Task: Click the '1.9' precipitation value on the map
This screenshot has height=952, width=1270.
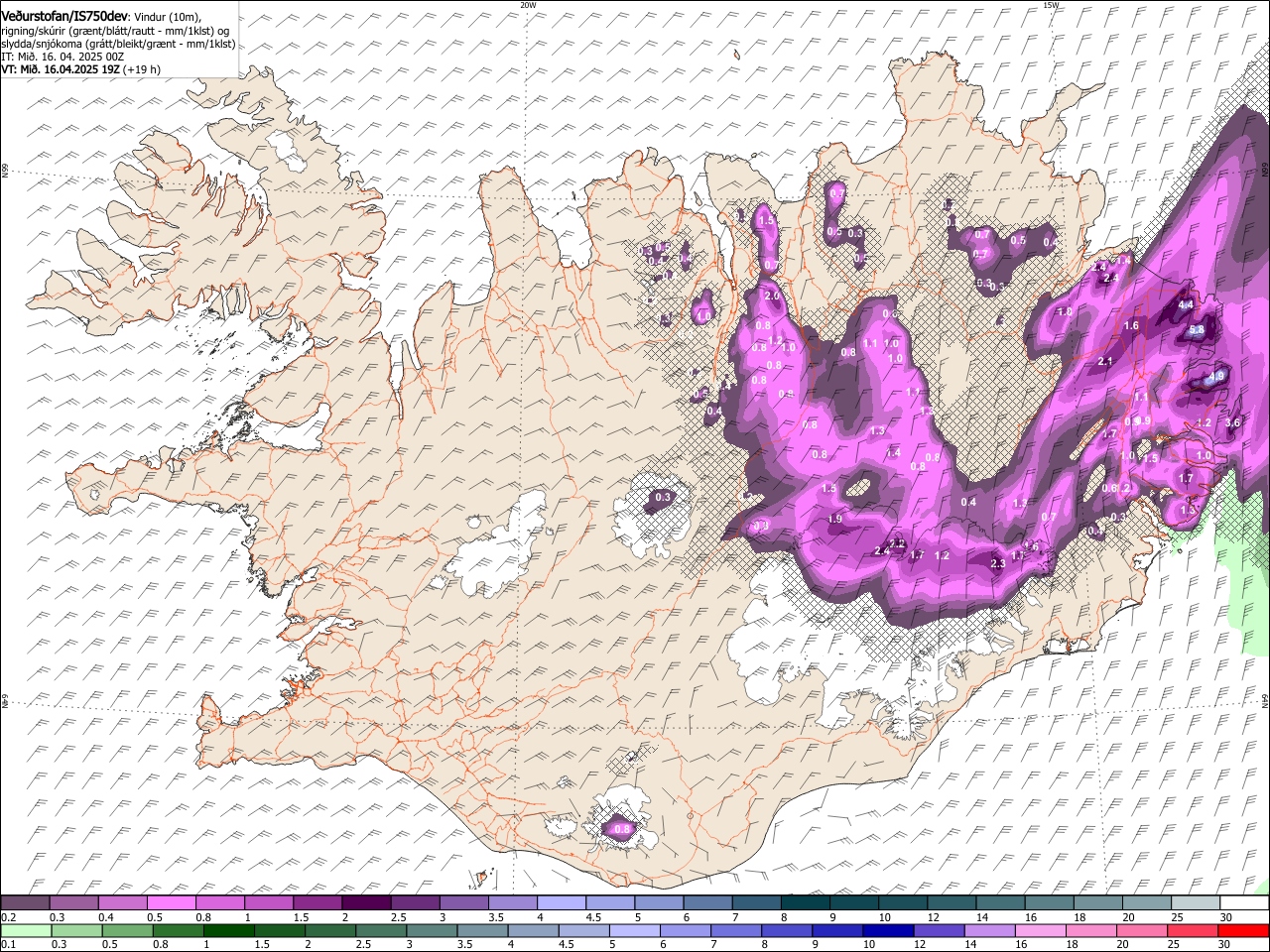Action: 834,519
